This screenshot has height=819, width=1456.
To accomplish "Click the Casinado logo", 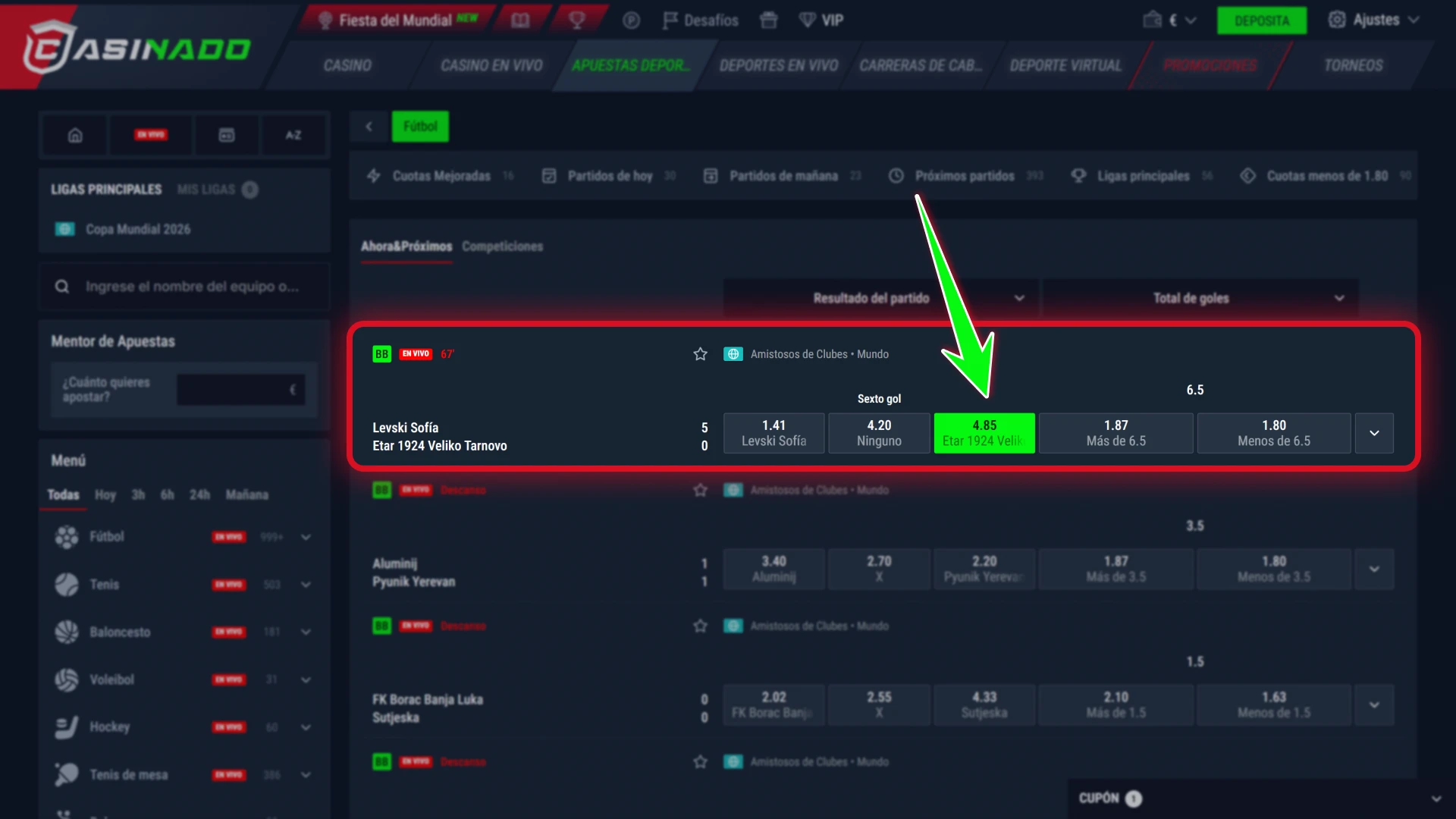I will (x=136, y=48).
